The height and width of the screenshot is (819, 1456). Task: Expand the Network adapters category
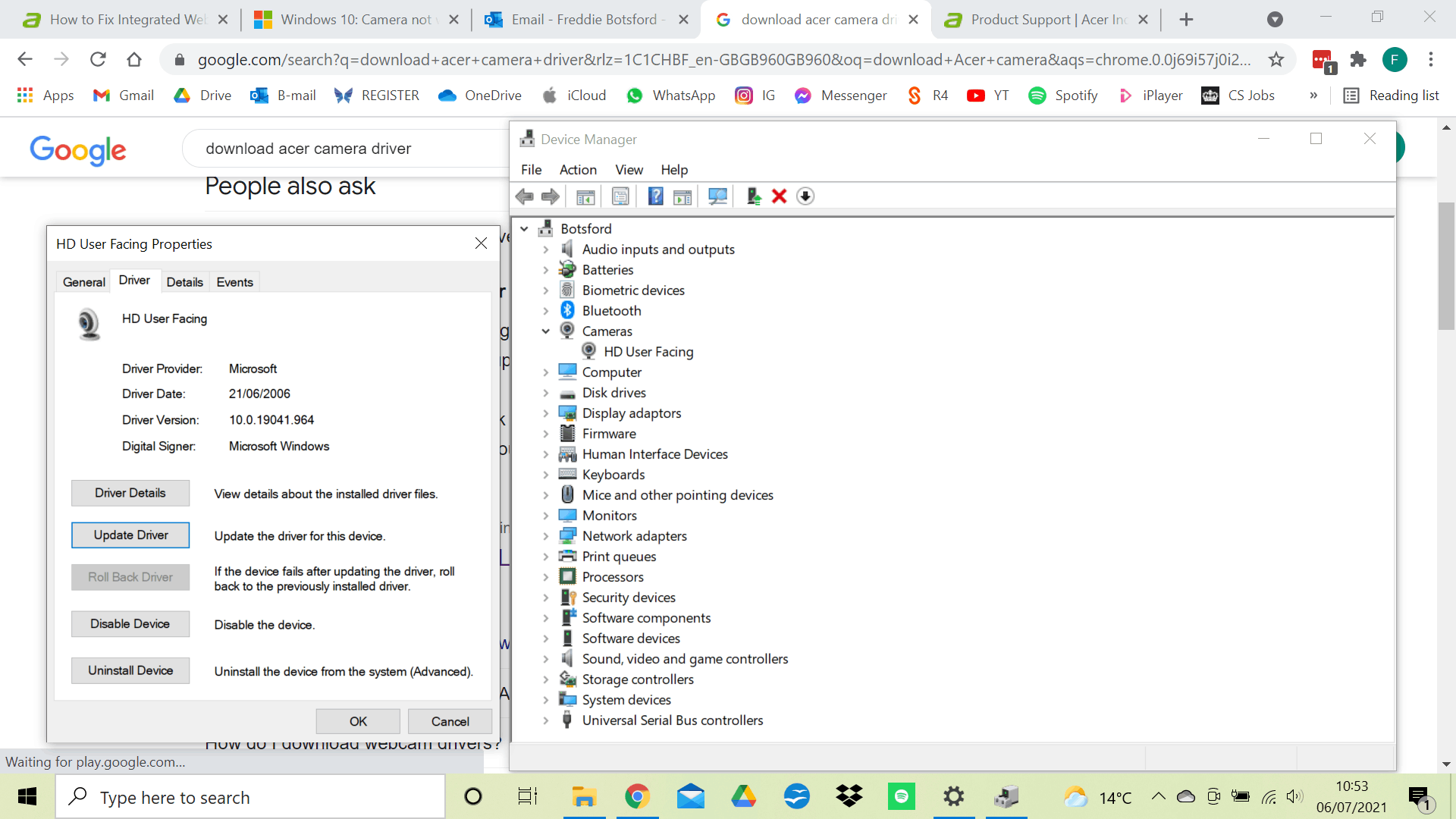click(545, 536)
